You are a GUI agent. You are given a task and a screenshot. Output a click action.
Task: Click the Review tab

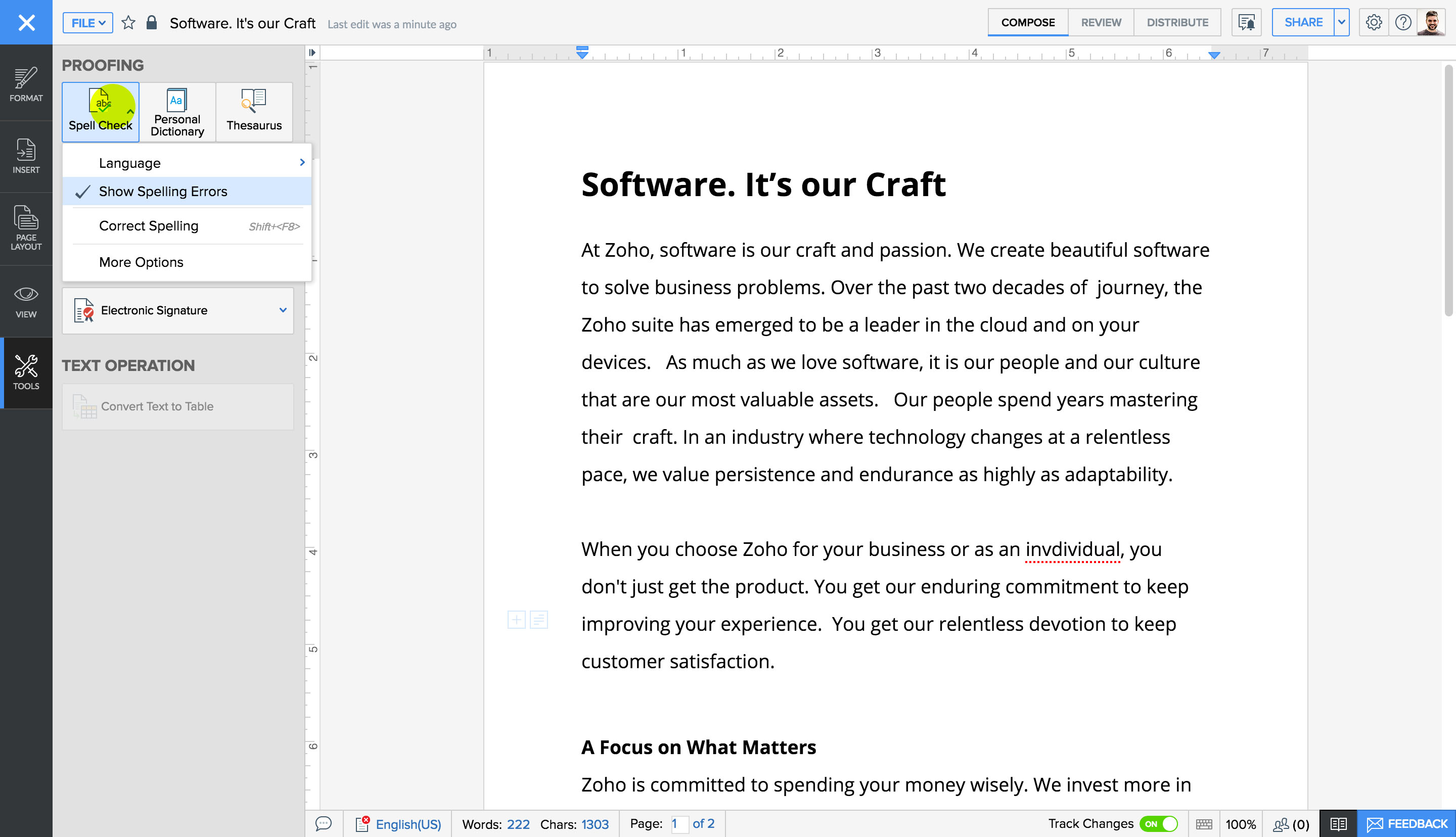point(1100,22)
